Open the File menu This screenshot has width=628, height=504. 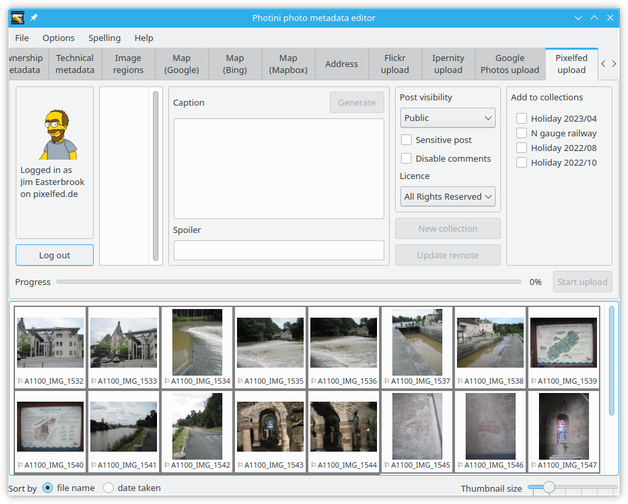click(22, 38)
